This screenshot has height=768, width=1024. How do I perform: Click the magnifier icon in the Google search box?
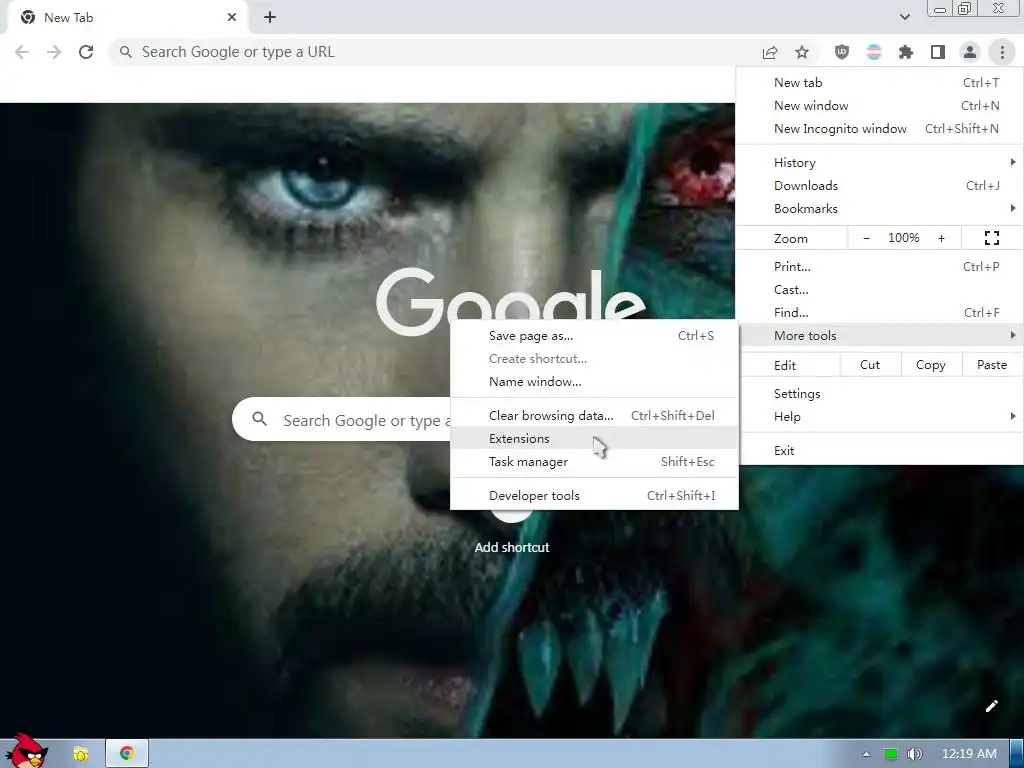pyautogui.click(x=259, y=419)
